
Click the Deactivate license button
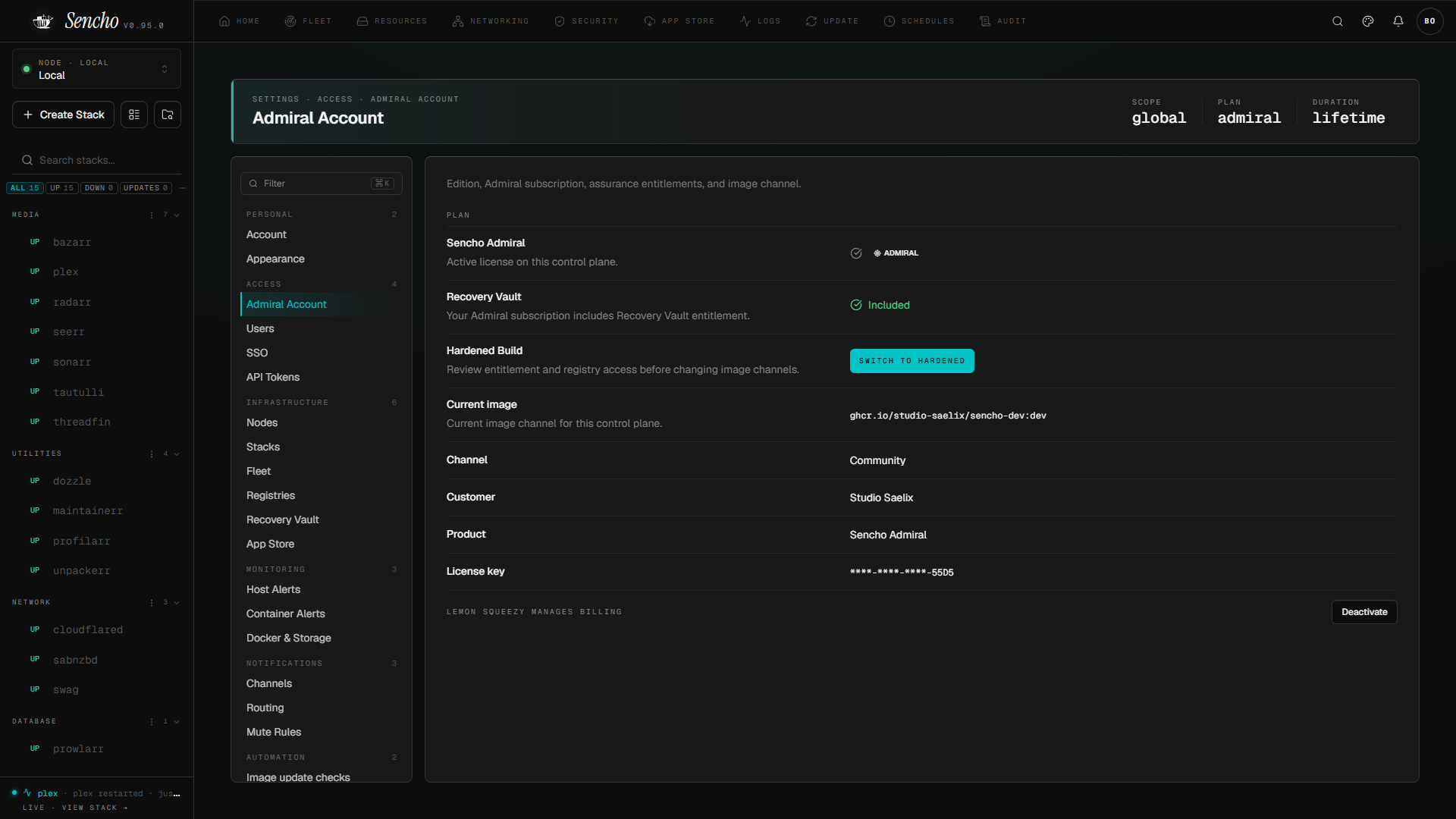pos(1364,612)
